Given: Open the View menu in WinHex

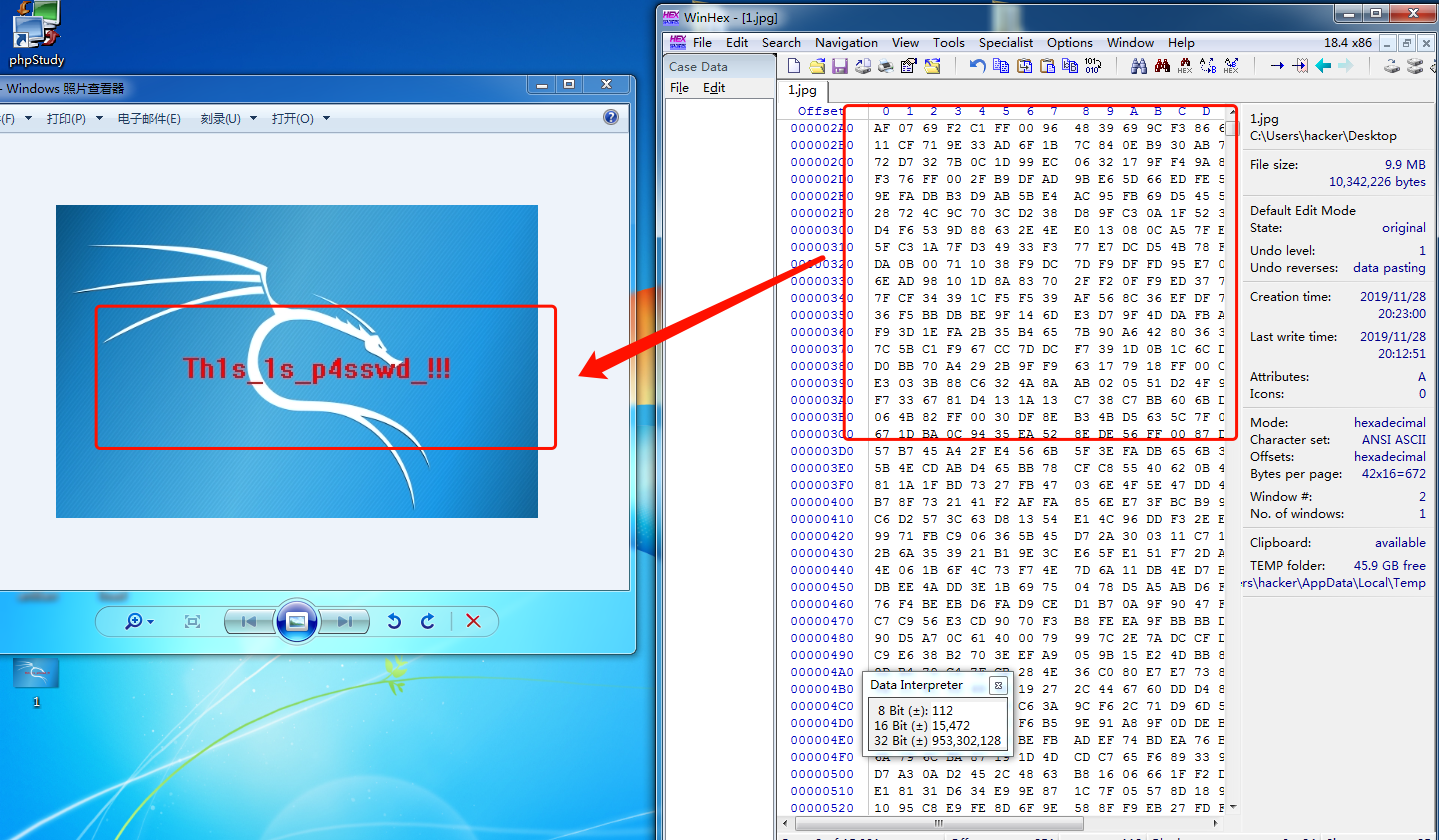Looking at the screenshot, I should click(905, 42).
